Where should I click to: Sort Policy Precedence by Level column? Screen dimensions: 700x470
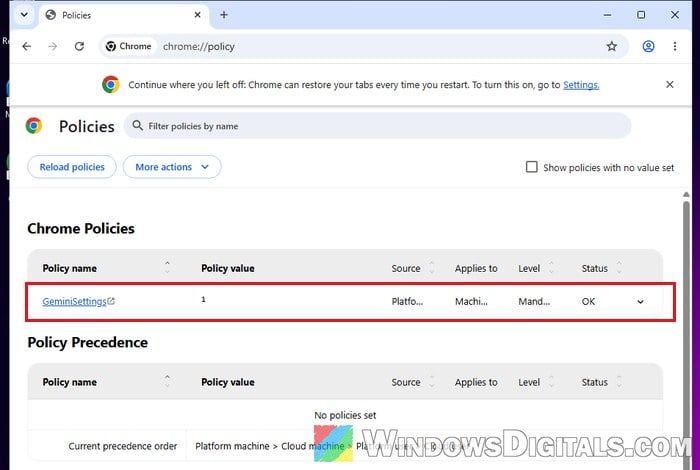551,382
